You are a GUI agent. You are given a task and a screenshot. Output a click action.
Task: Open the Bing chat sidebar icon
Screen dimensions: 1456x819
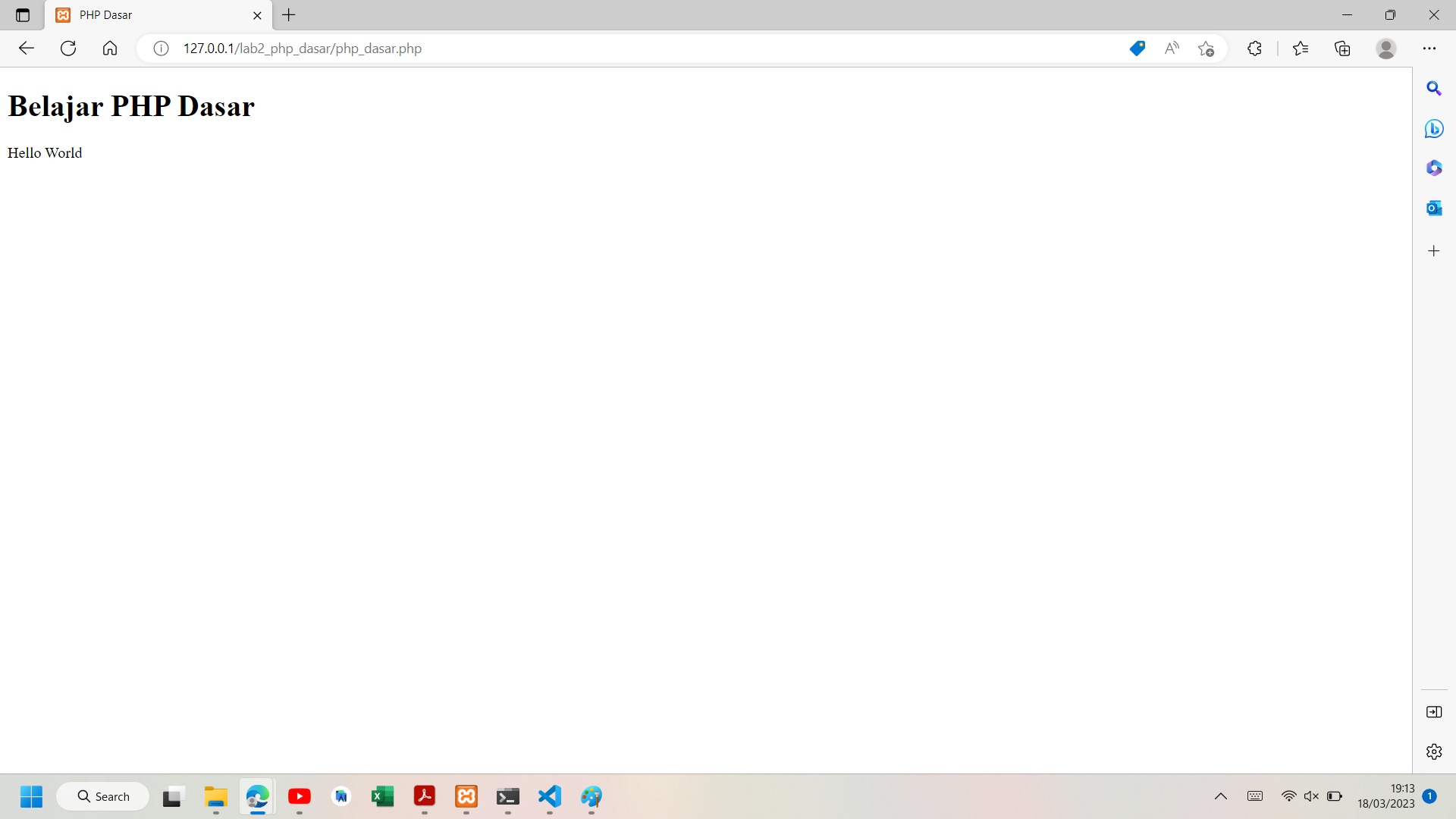point(1433,128)
